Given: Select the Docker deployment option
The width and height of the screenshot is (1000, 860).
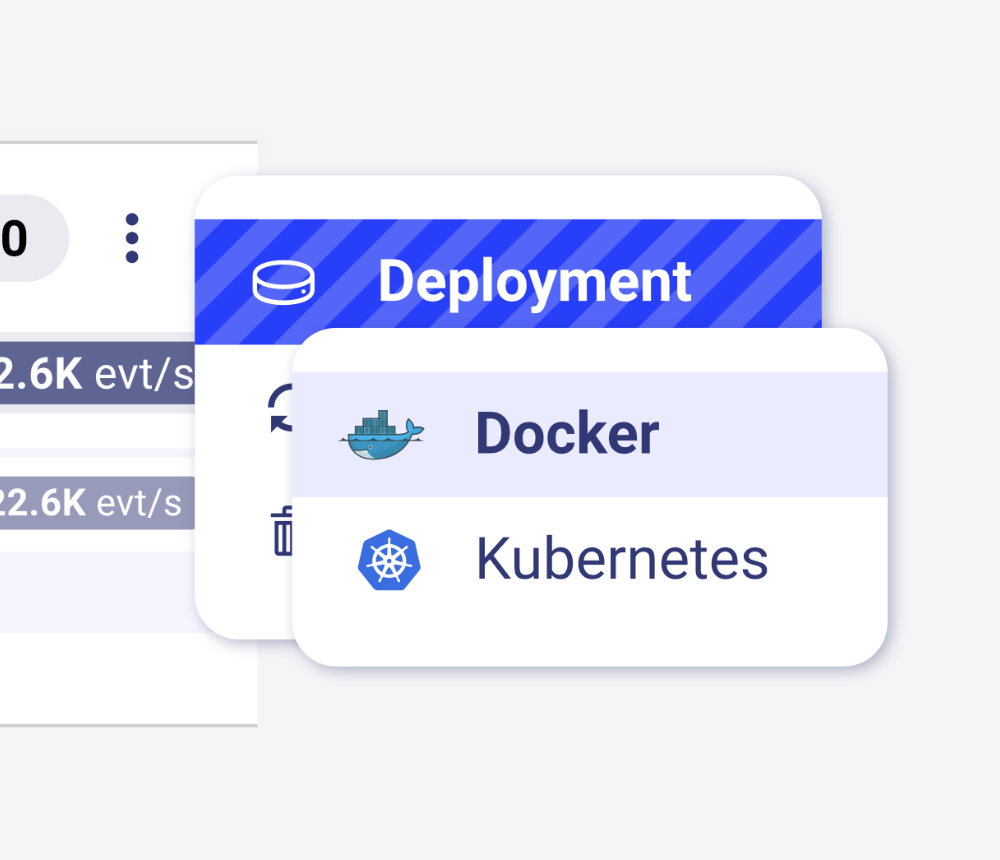Looking at the screenshot, I should pyautogui.click(x=565, y=432).
